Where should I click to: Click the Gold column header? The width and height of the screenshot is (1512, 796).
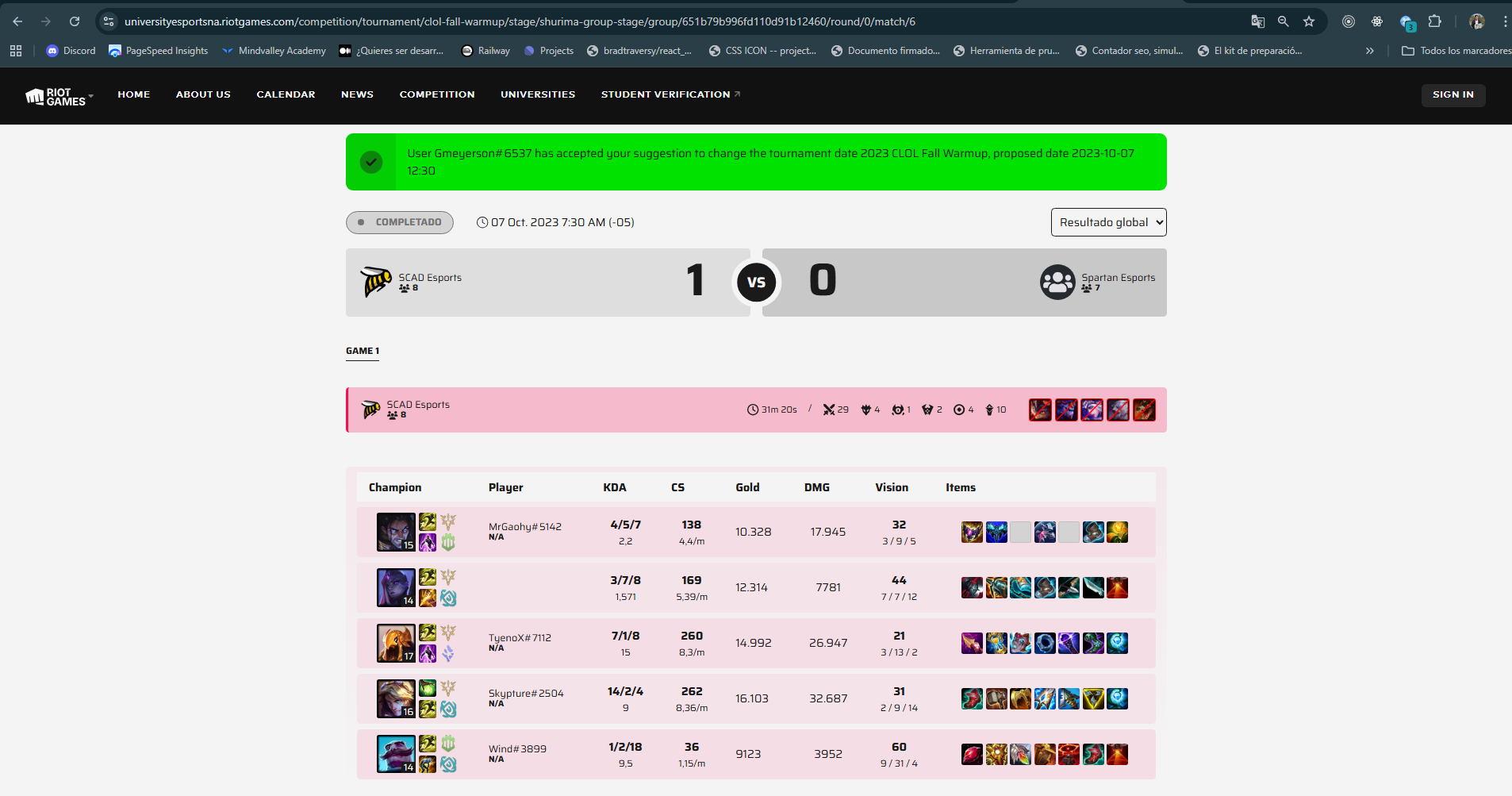tap(747, 487)
